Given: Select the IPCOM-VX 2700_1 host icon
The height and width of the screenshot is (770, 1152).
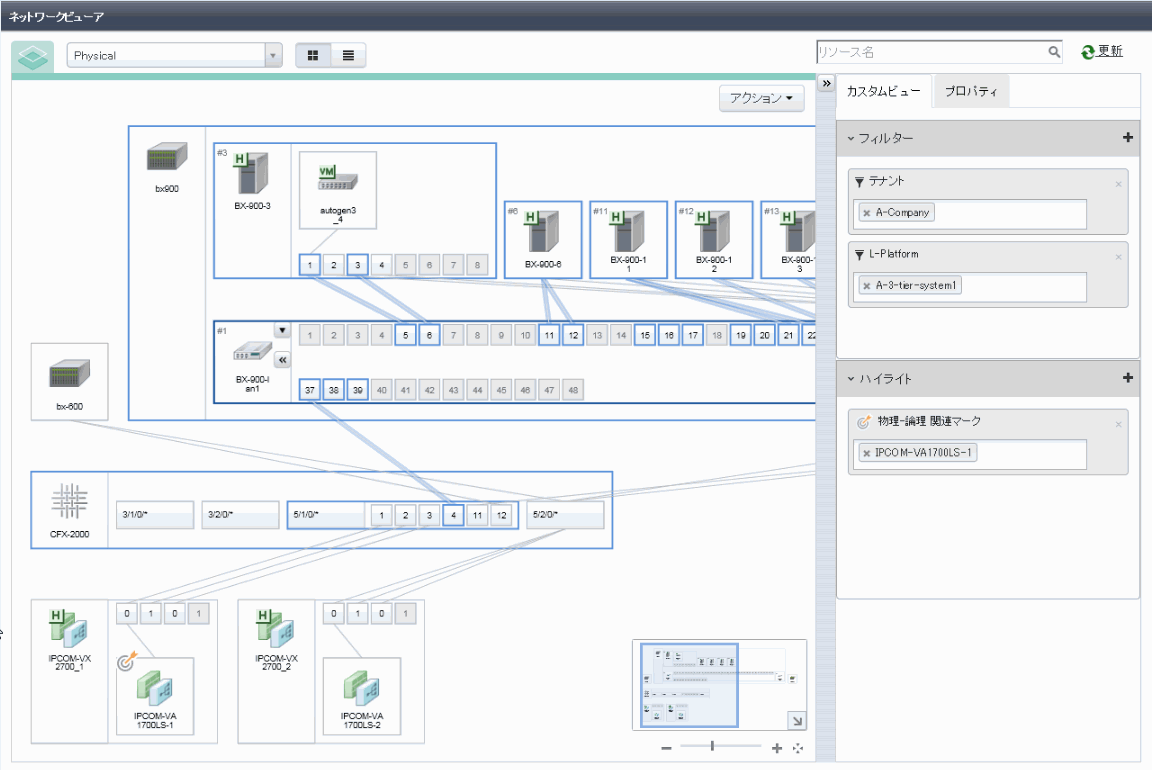Looking at the screenshot, I should pyautogui.click(x=69, y=628).
